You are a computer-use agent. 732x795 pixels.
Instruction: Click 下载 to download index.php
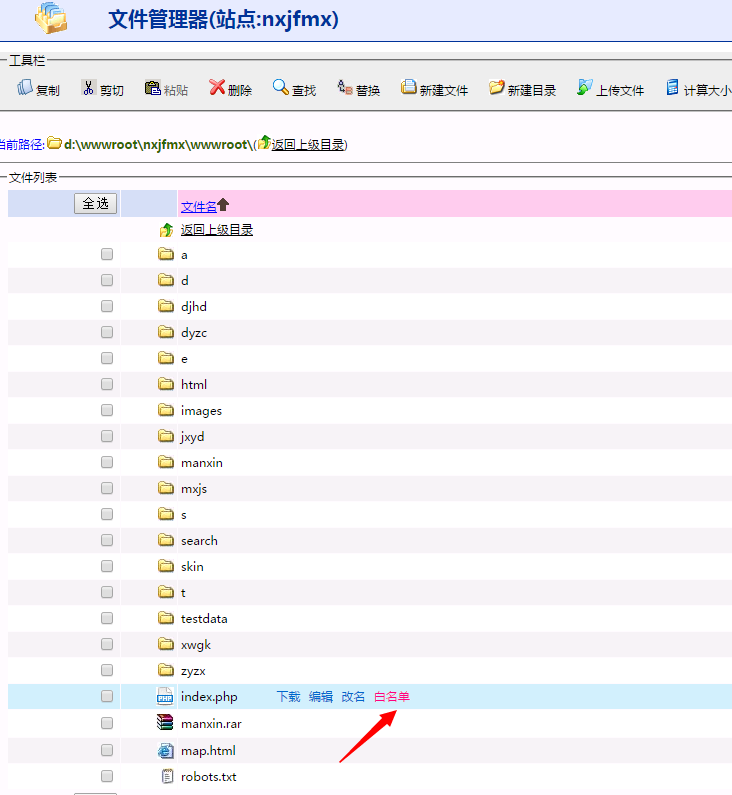pyautogui.click(x=288, y=696)
